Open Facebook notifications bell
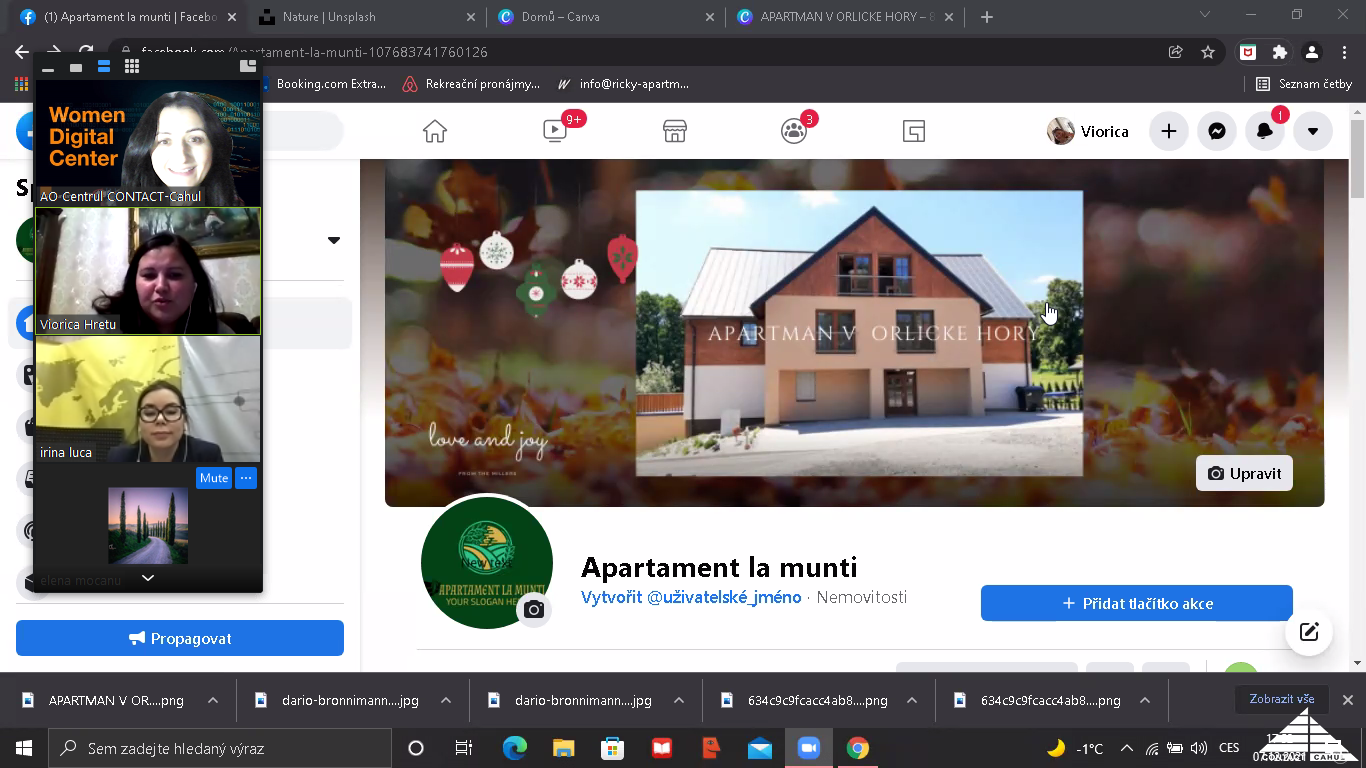Screen dimensions: 1366x768 (1265, 131)
